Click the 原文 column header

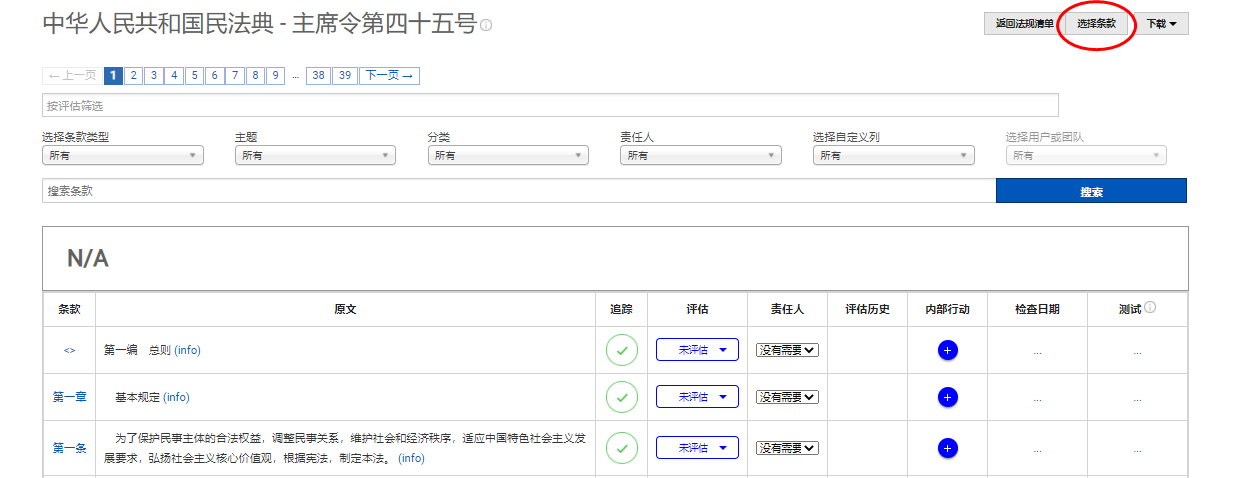[x=345, y=309]
